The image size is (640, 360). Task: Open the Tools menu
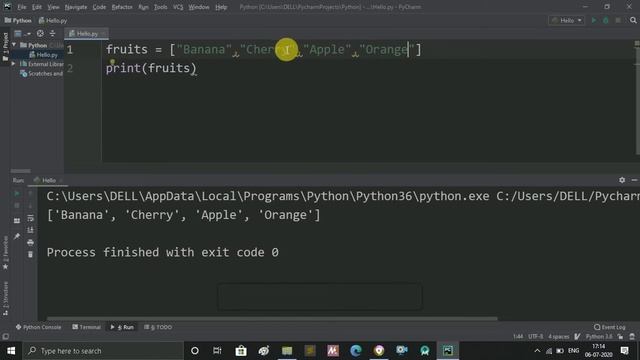tap(160, 7)
